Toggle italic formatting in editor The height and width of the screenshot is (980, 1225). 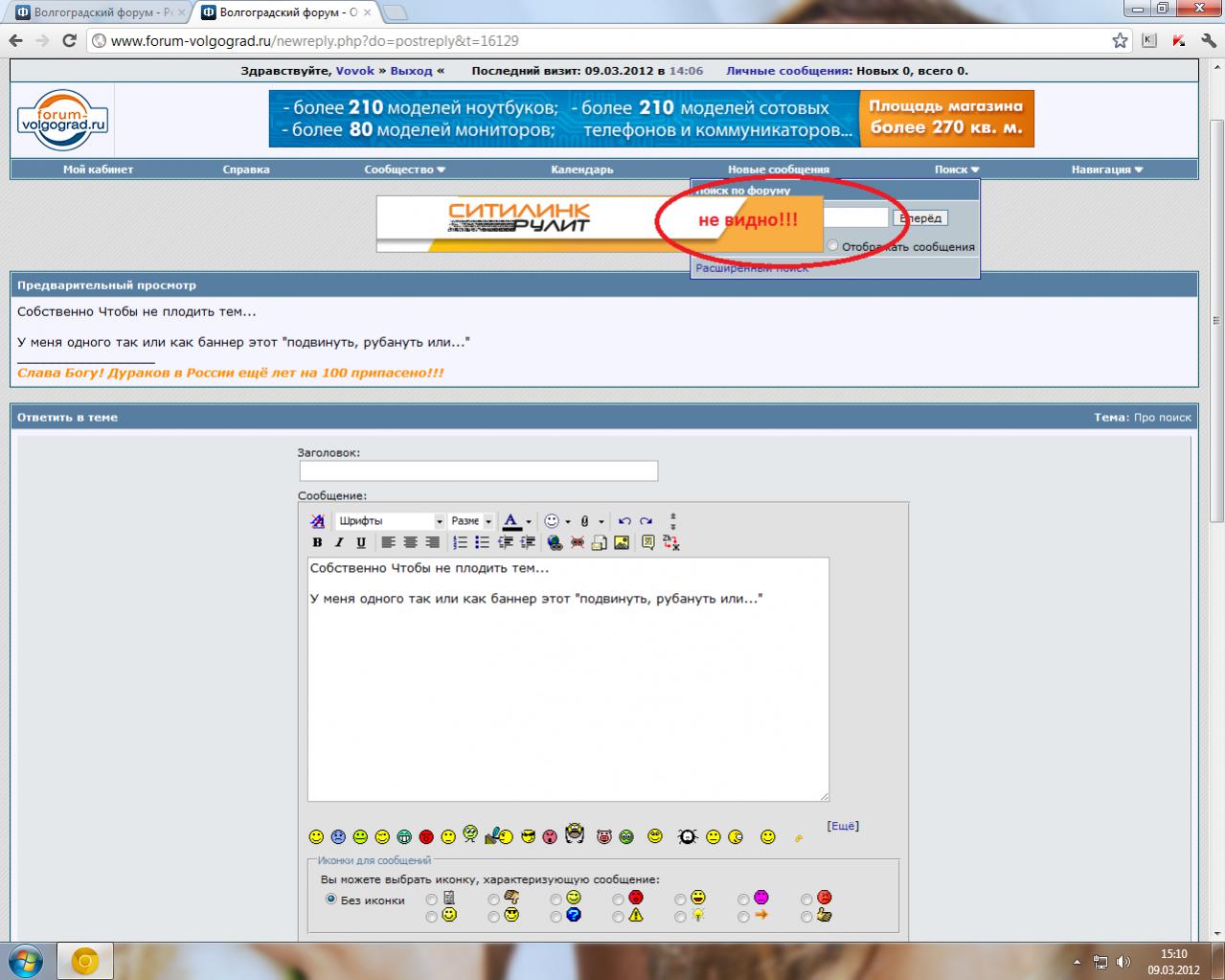click(339, 542)
